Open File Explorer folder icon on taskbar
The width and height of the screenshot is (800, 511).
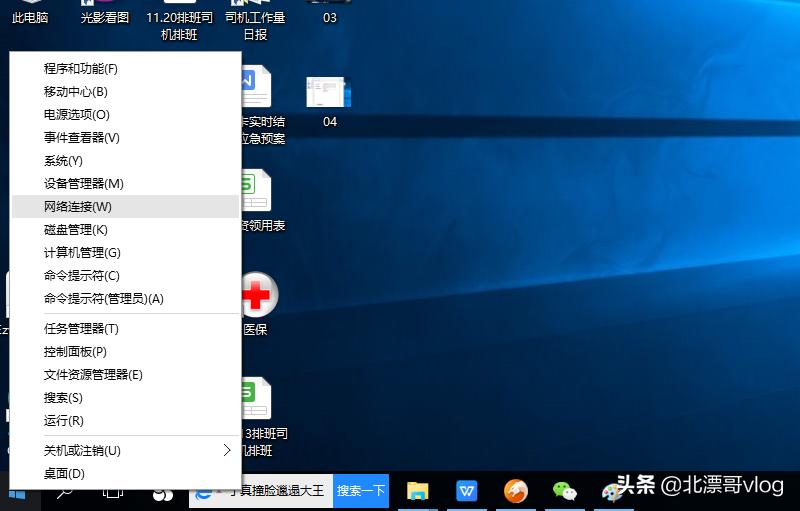(x=417, y=491)
